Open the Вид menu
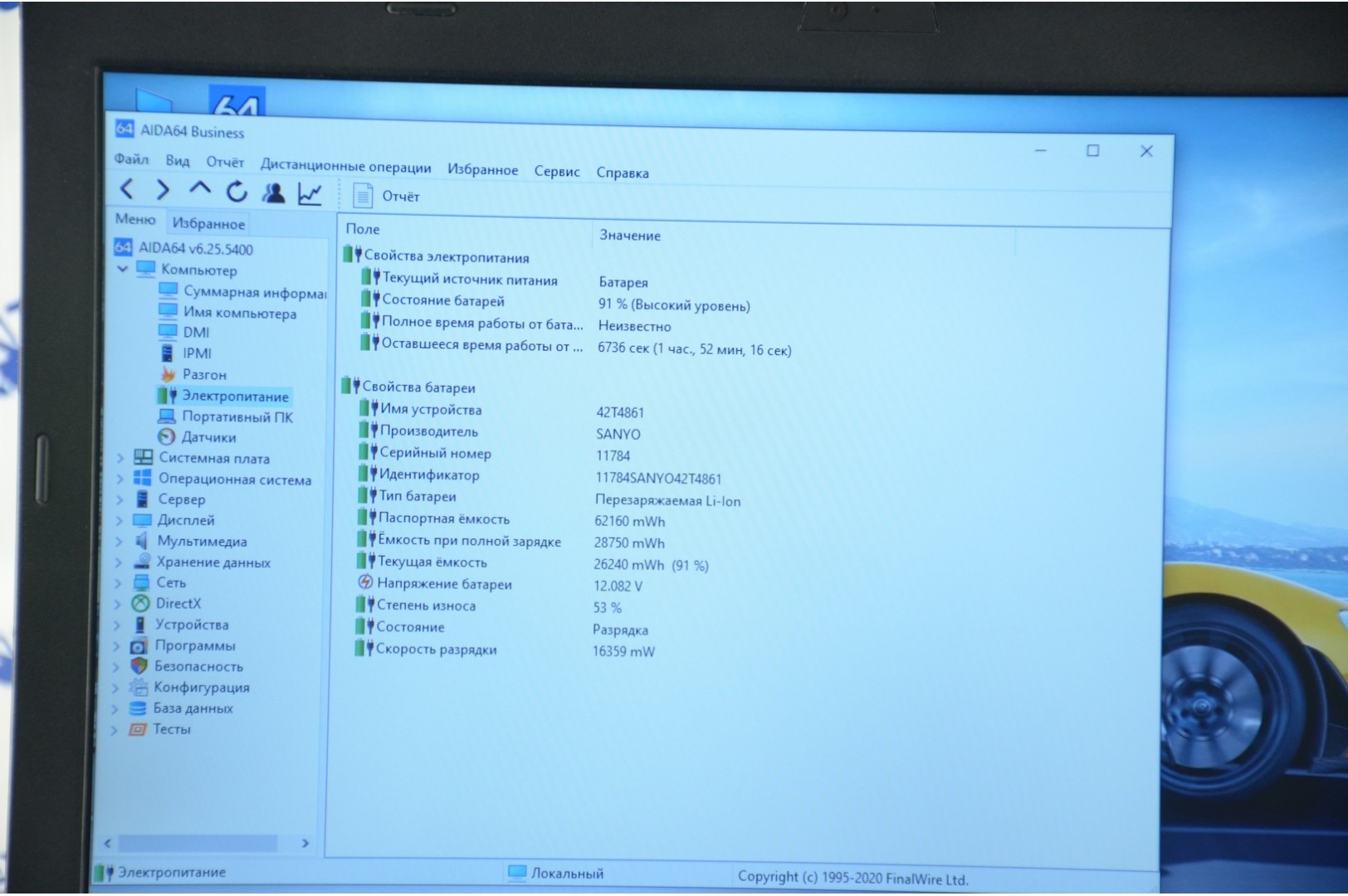This screenshot has width=1348, height=896. (178, 161)
